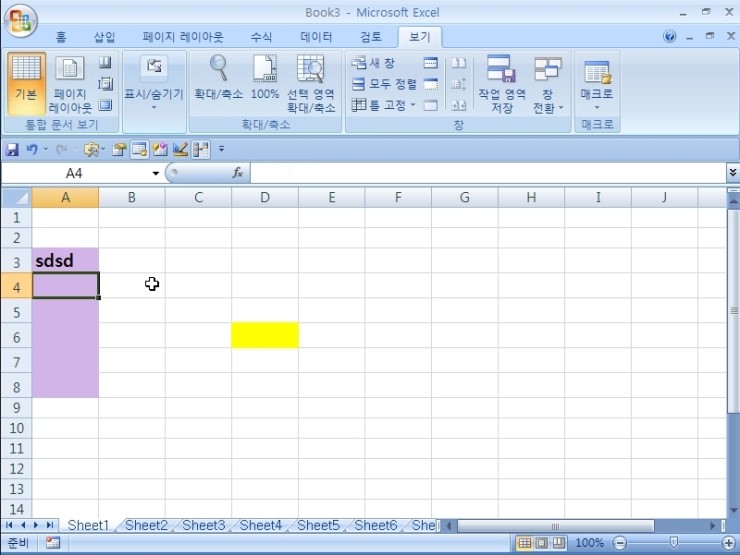This screenshot has width=740, height=555.
Task: Toggle Page Layout view in status bar
Action: point(542,543)
